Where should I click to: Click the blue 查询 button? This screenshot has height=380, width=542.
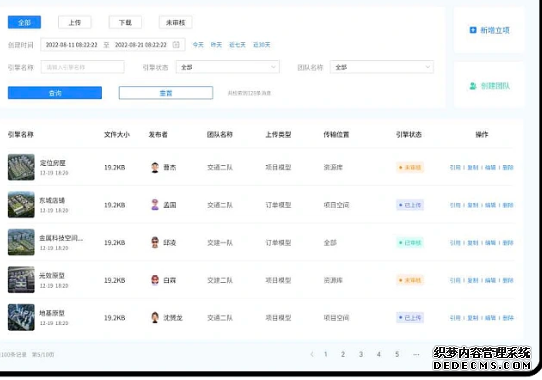55,93
